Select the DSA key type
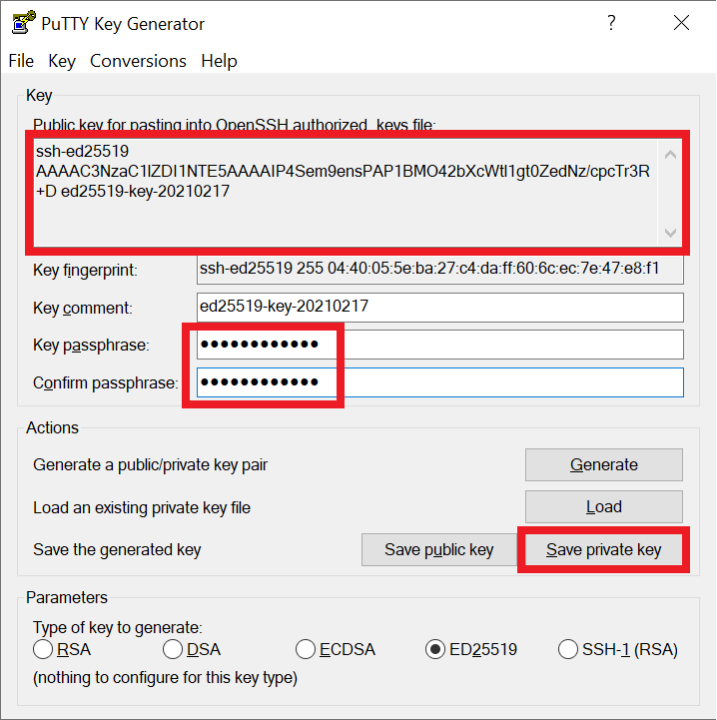Image resolution: width=717 pixels, height=720 pixels. tap(192, 649)
